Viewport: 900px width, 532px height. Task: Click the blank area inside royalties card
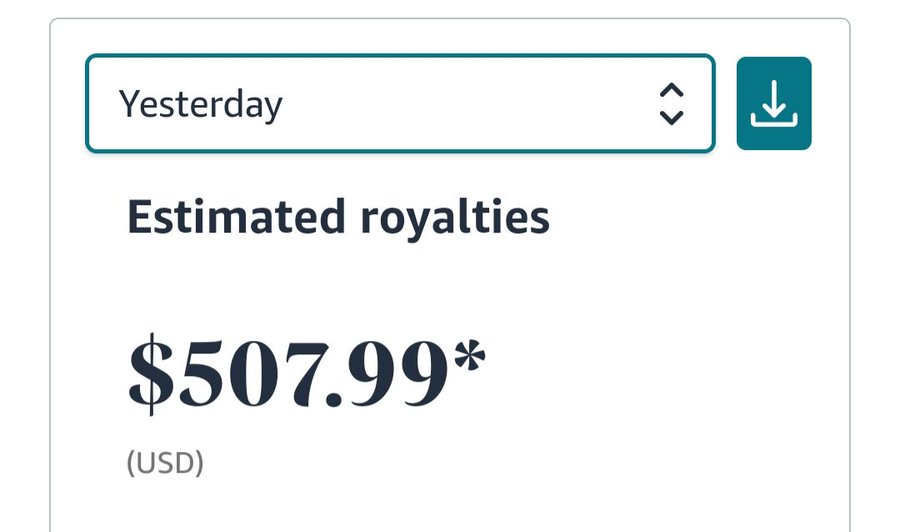click(660, 344)
